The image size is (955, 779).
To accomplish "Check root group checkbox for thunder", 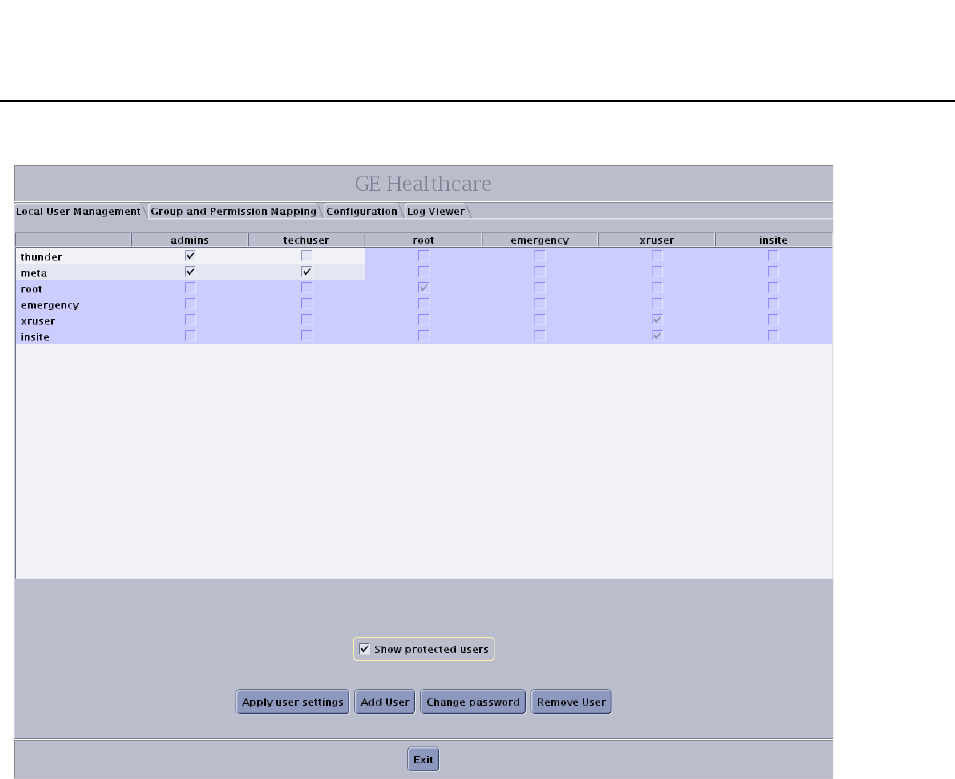I will [423, 256].
